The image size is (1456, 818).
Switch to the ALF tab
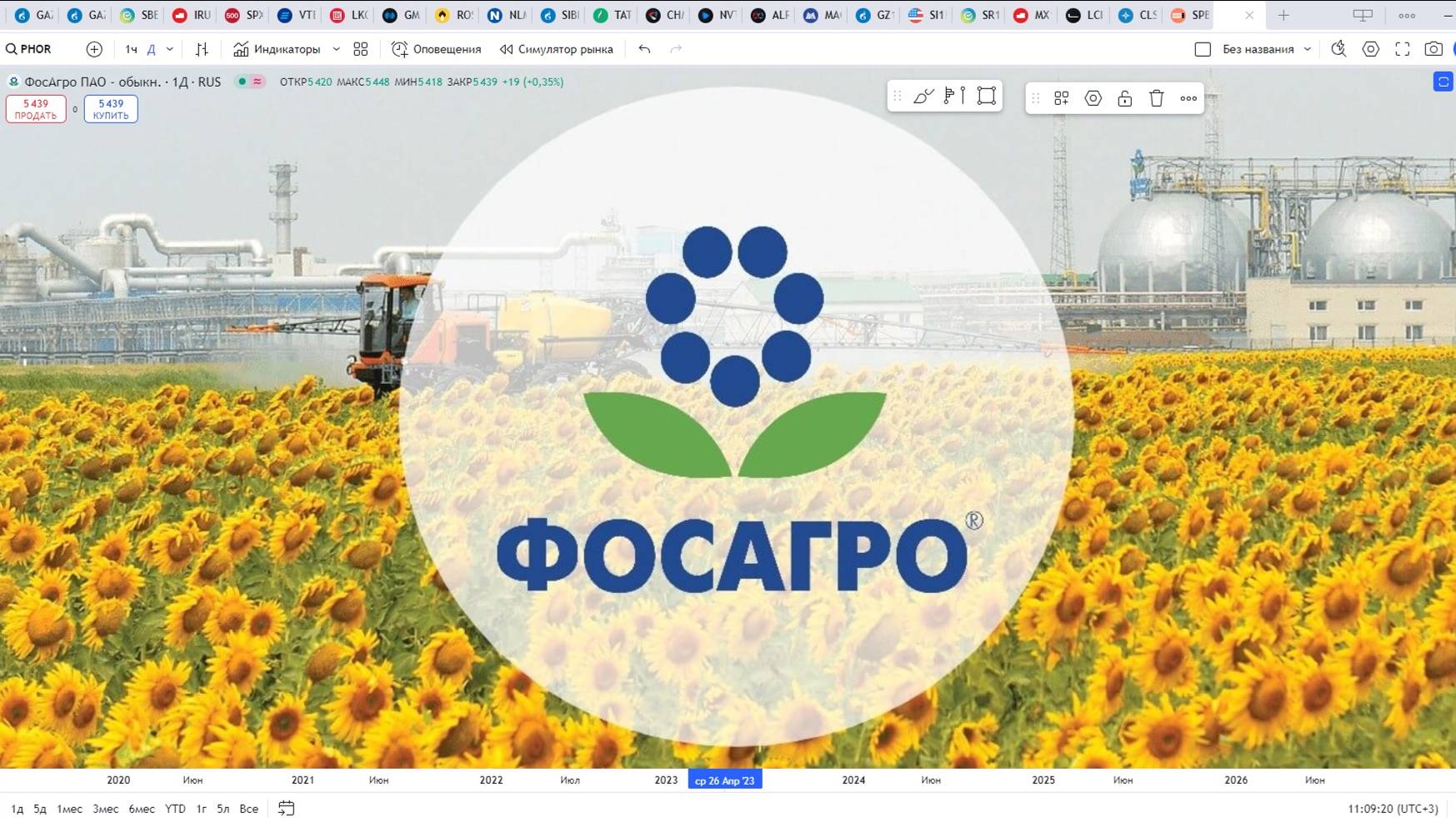tap(770, 15)
